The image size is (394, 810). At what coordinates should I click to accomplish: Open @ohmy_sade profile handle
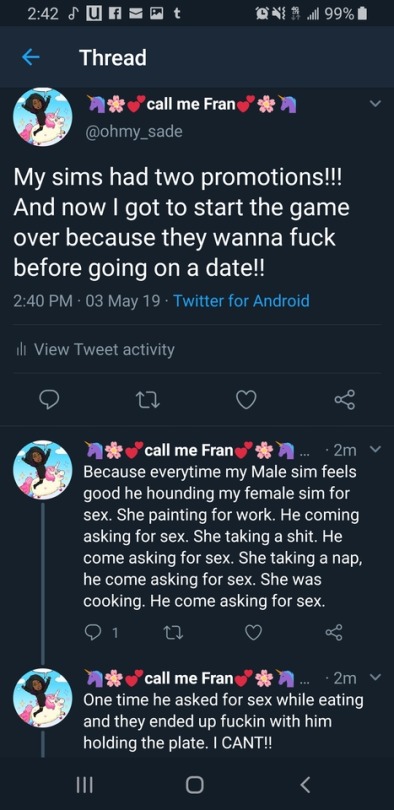coord(133,131)
